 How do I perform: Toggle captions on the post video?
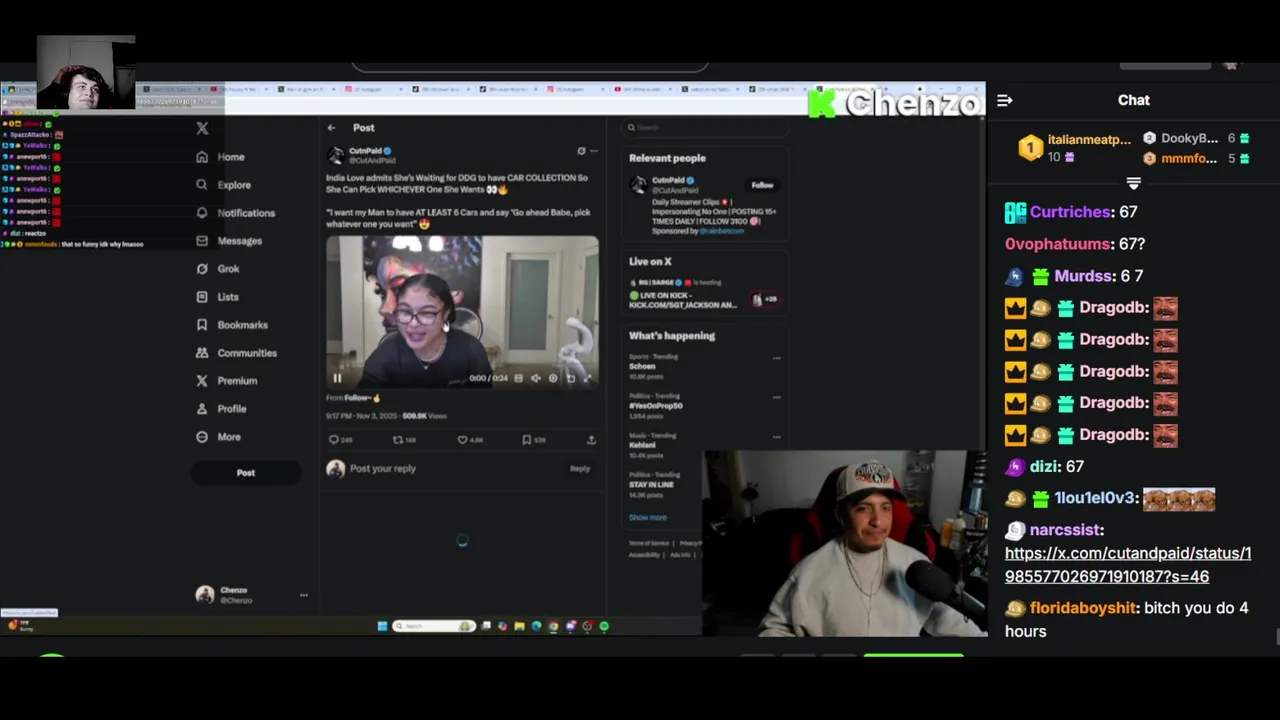pyautogui.click(x=518, y=378)
